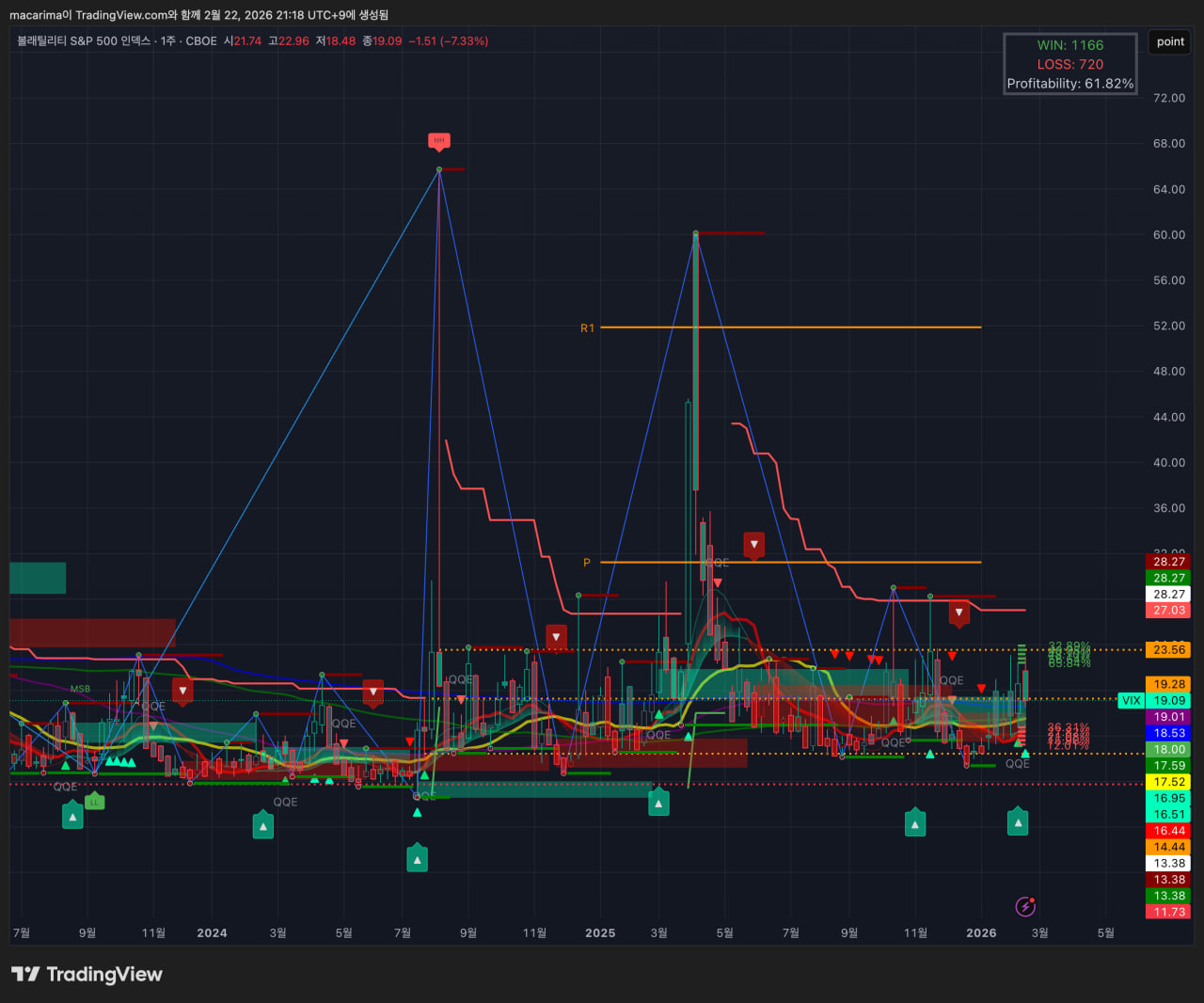Click the 2024 year label on time axis
This screenshot has height=1003, width=1204.
(212, 933)
